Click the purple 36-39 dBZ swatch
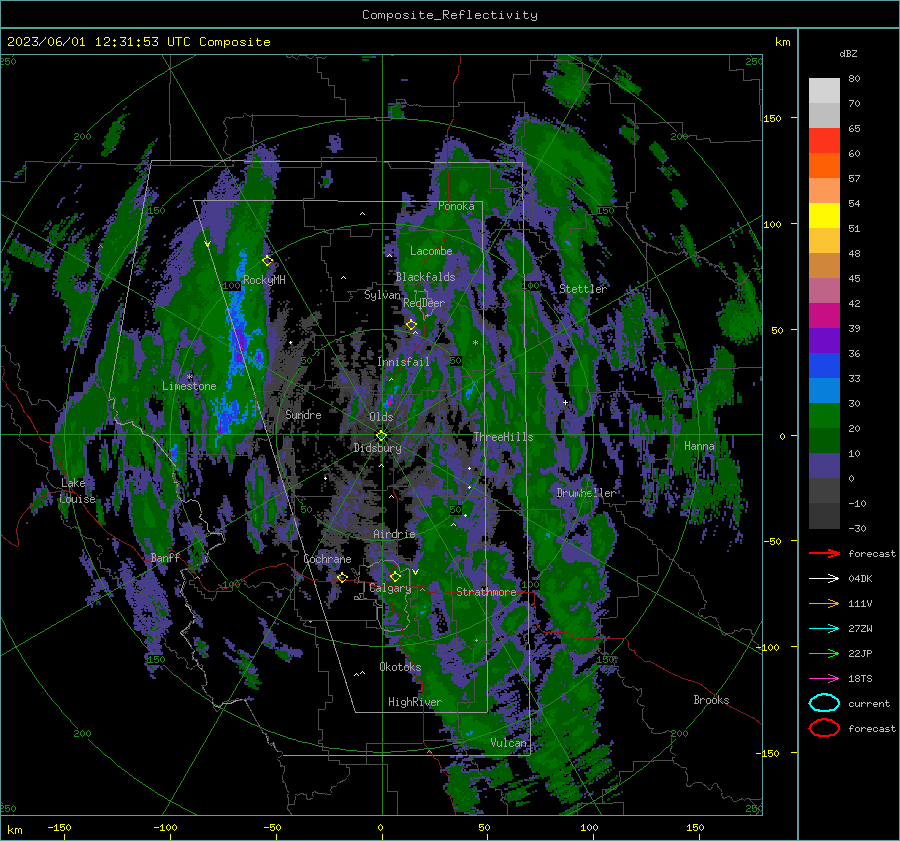The image size is (900, 841). [x=824, y=341]
